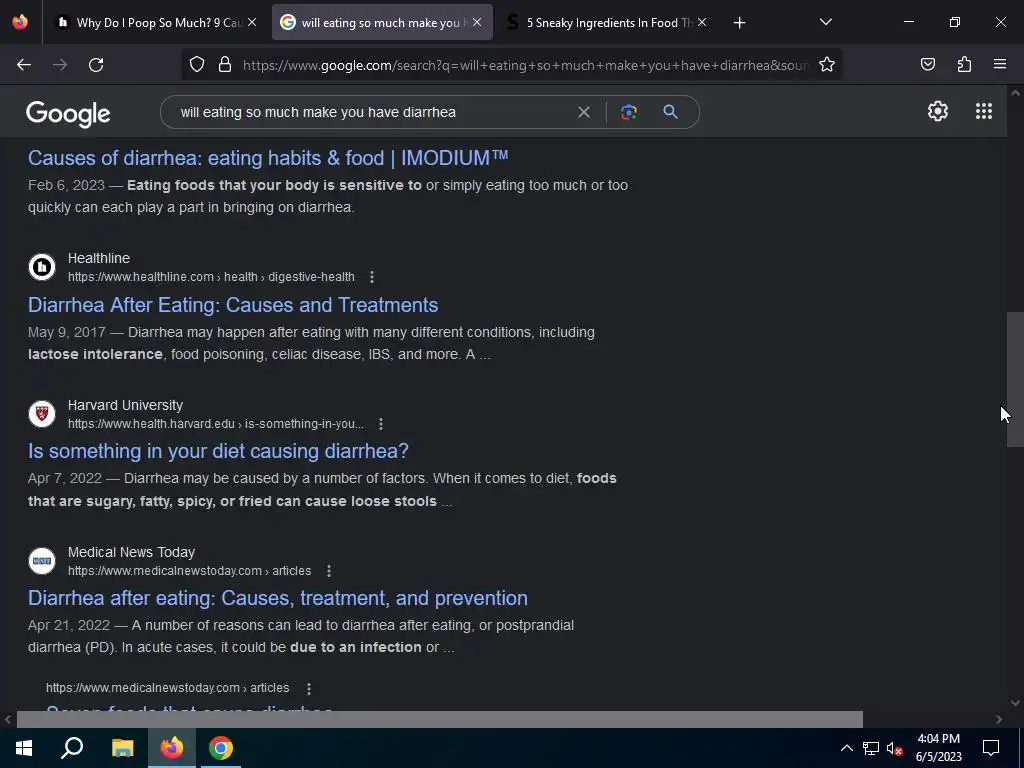
Task: Click the Medical News Today site name
Action: point(131,552)
